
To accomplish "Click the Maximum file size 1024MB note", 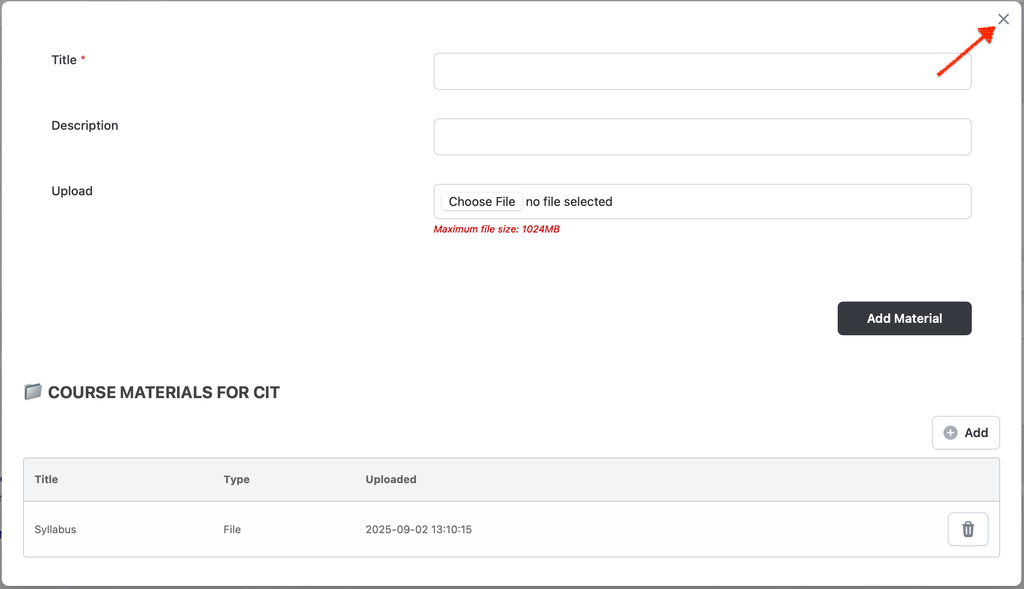I will 496,229.
